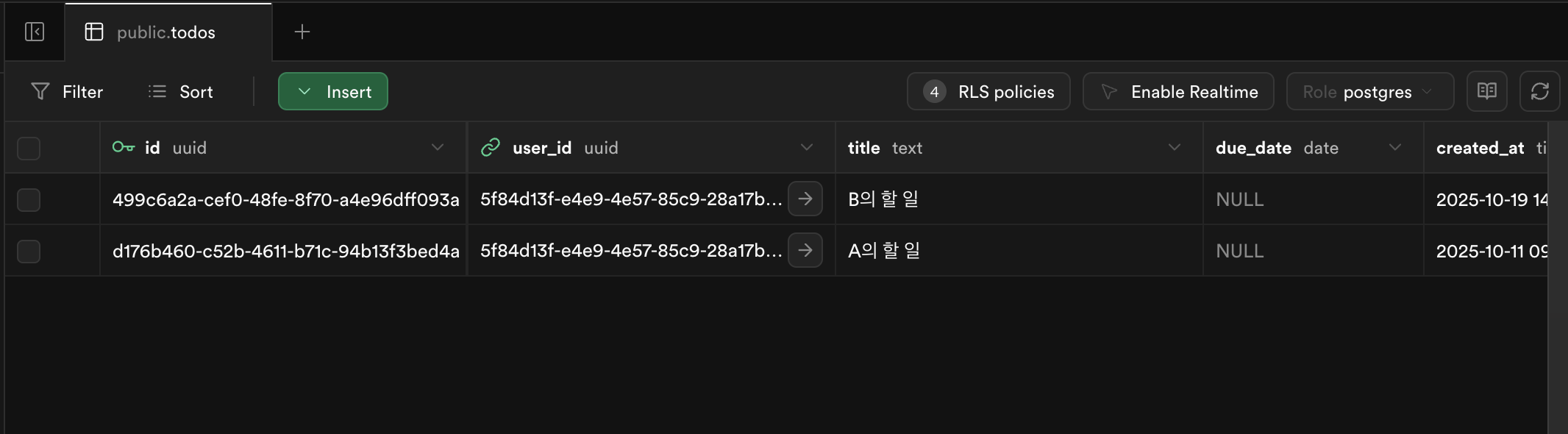Open the Role postgres dropdown

coord(1369,91)
